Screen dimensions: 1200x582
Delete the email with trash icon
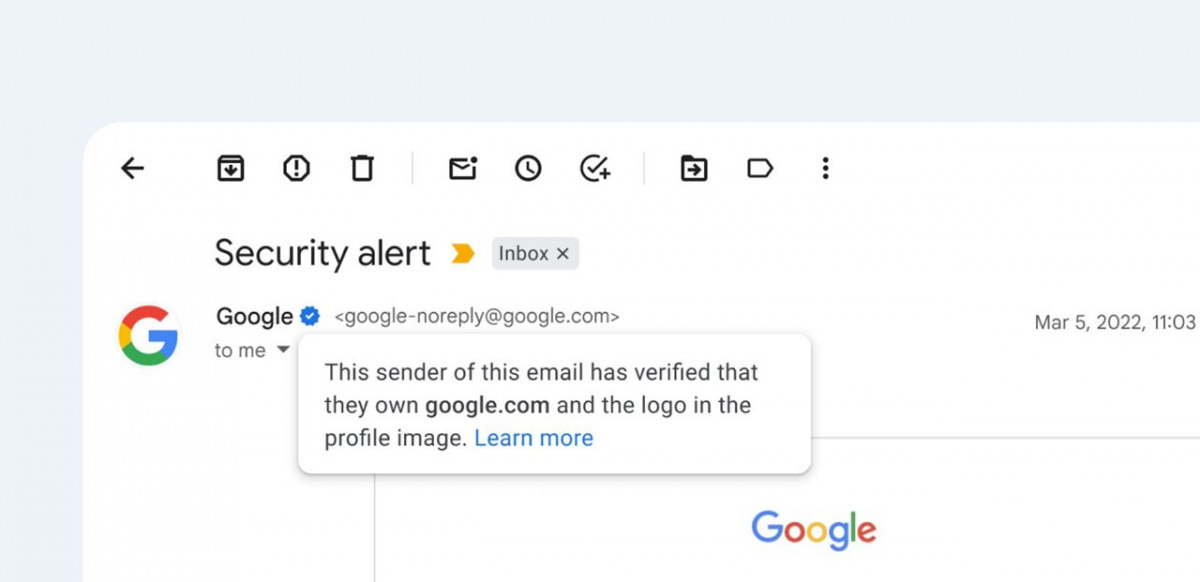click(362, 168)
